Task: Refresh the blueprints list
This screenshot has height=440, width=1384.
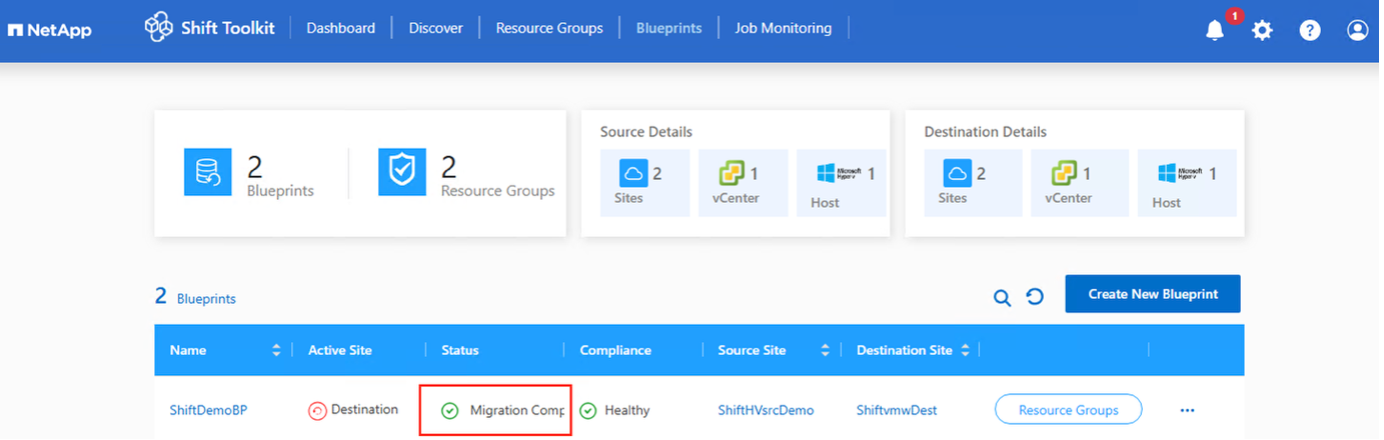Action: click(1035, 297)
